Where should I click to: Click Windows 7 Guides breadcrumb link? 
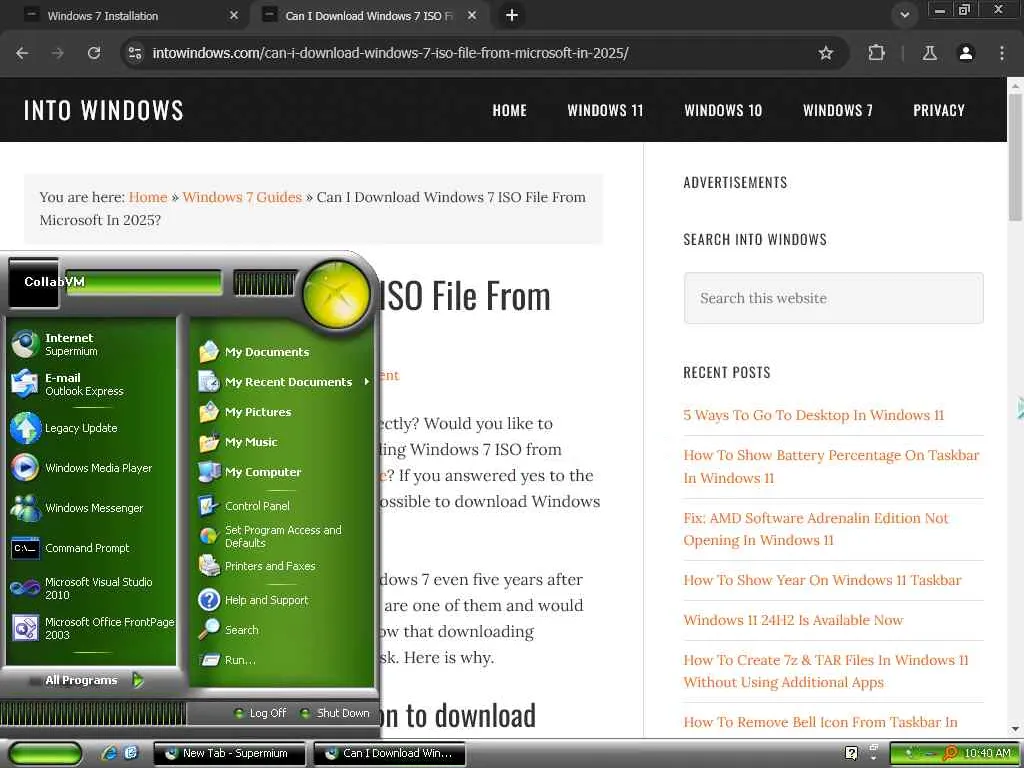click(242, 197)
